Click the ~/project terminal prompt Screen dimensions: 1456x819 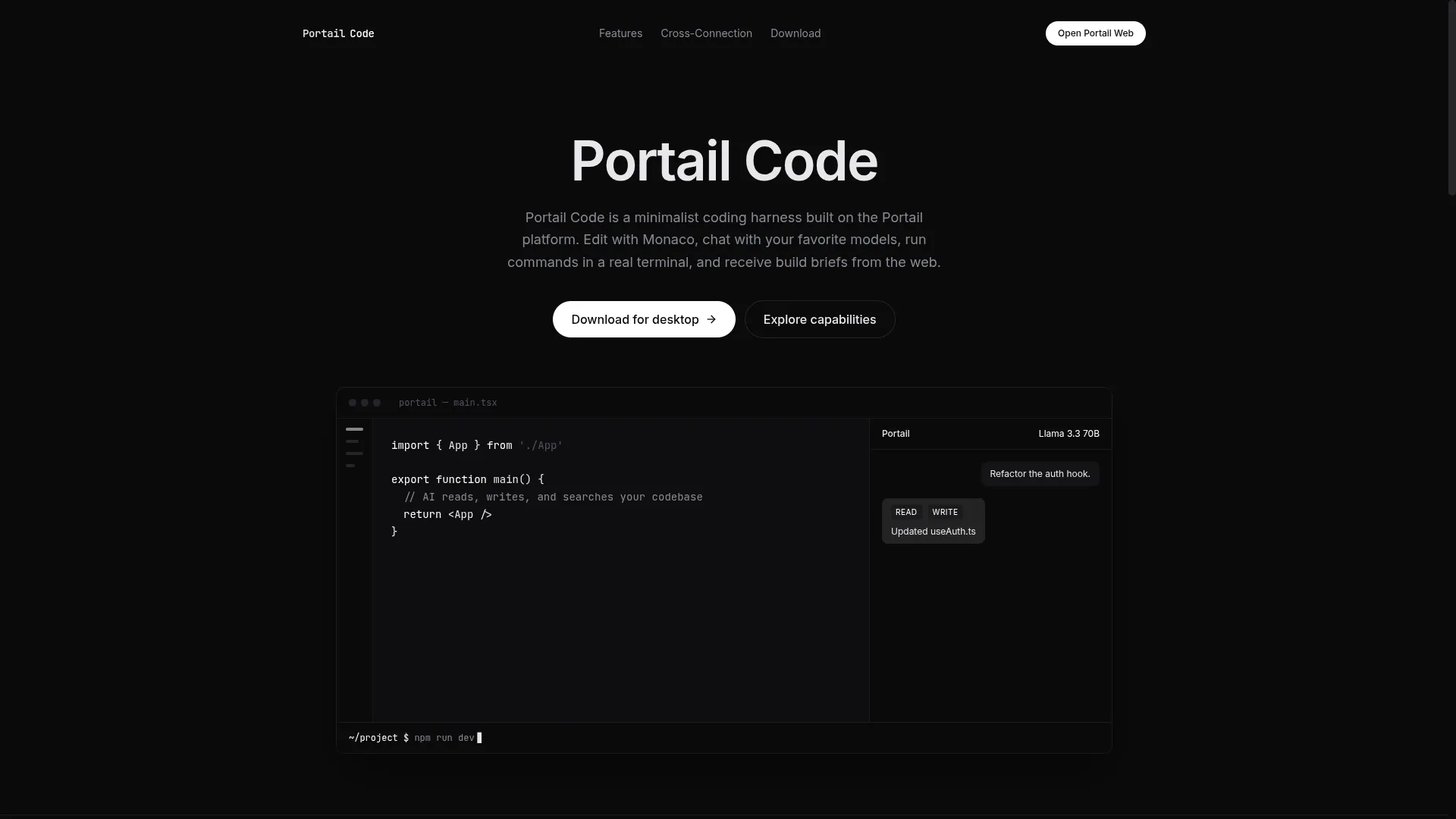(378, 738)
